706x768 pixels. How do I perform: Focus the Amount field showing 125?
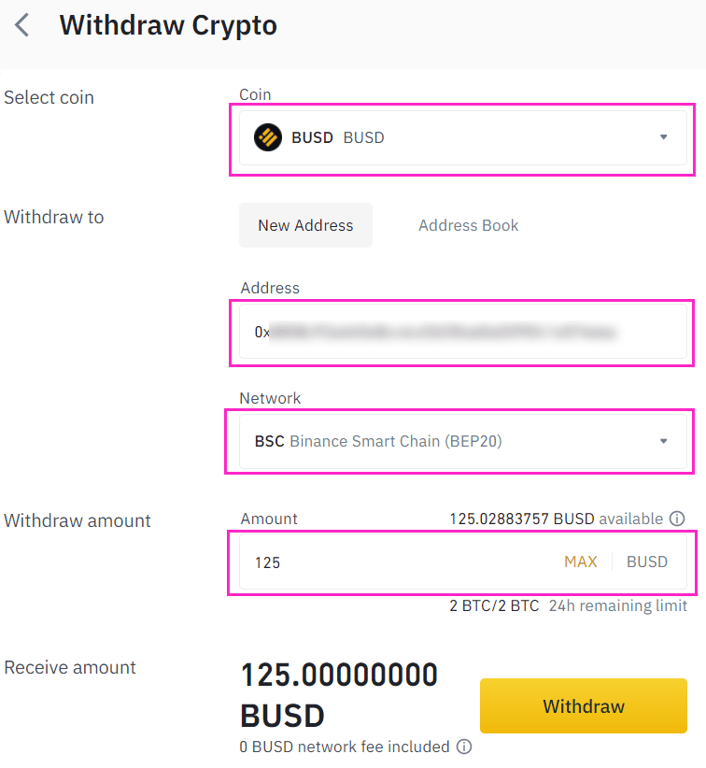pyautogui.click(x=400, y=562)
